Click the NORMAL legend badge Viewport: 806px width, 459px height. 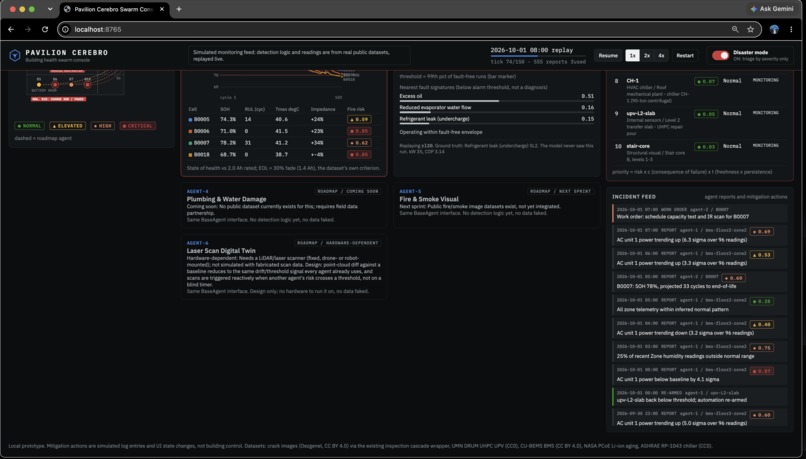tap(29, 125)
